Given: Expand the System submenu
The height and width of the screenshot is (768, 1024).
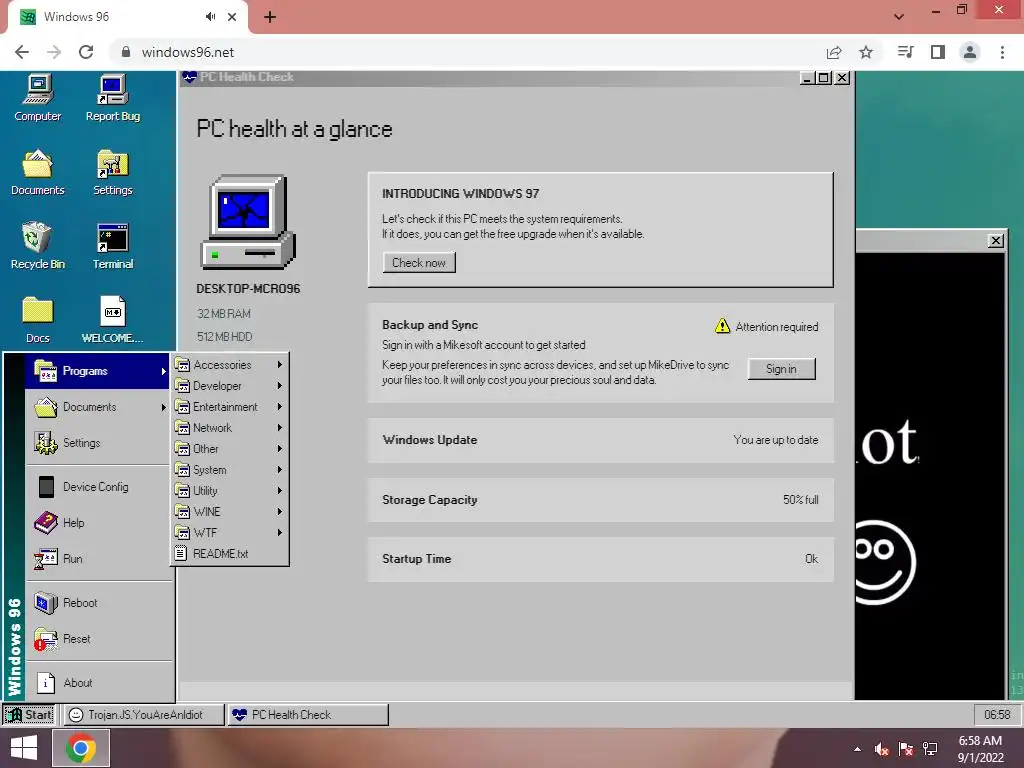Looking at the screenshot, I should click(x=229, y=470).
